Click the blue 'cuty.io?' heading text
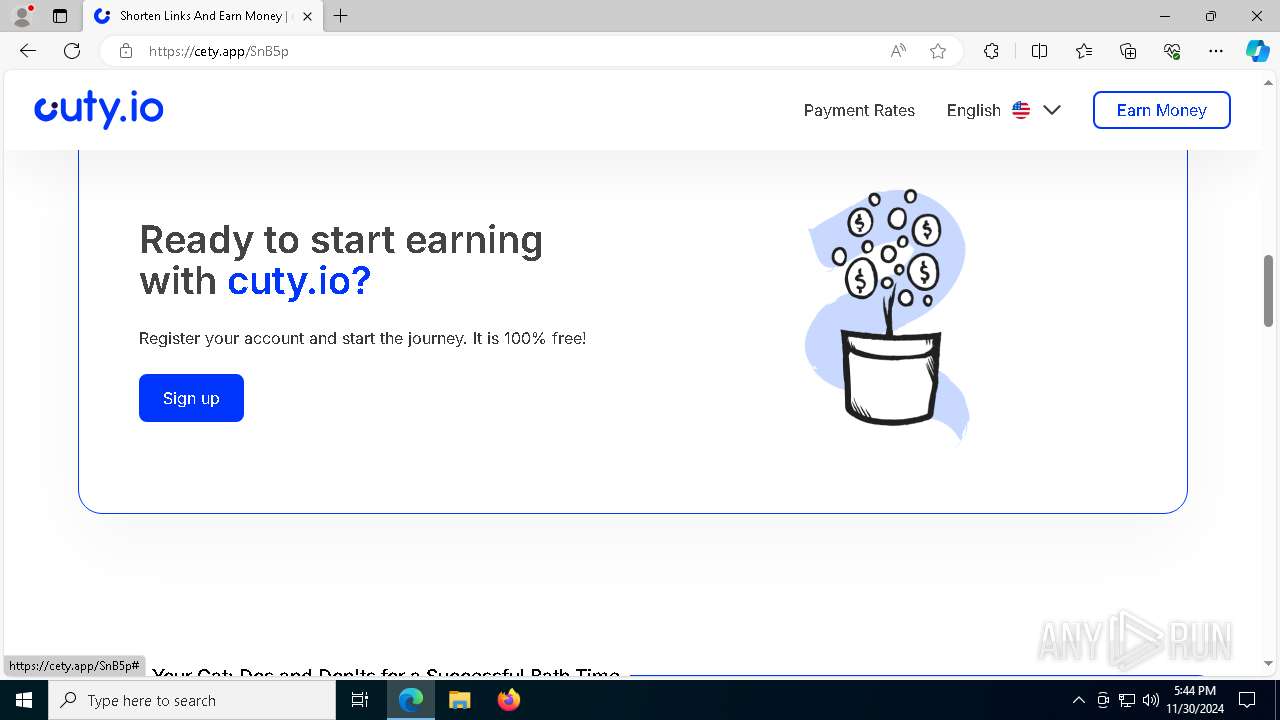The image size is (1280, 720). point(299,282)
